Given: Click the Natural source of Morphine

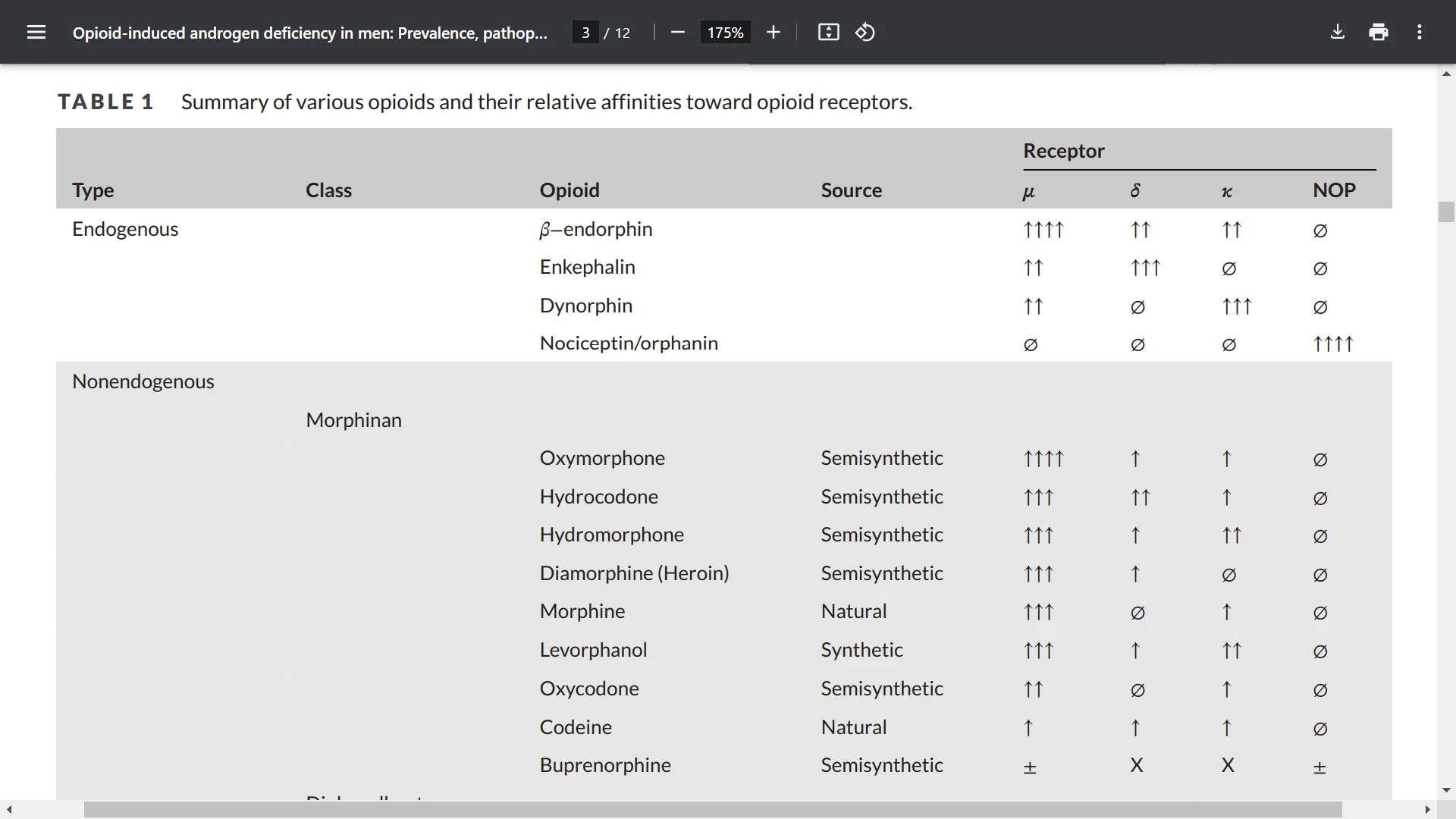Looking at the screenshot, I should 854,611.
